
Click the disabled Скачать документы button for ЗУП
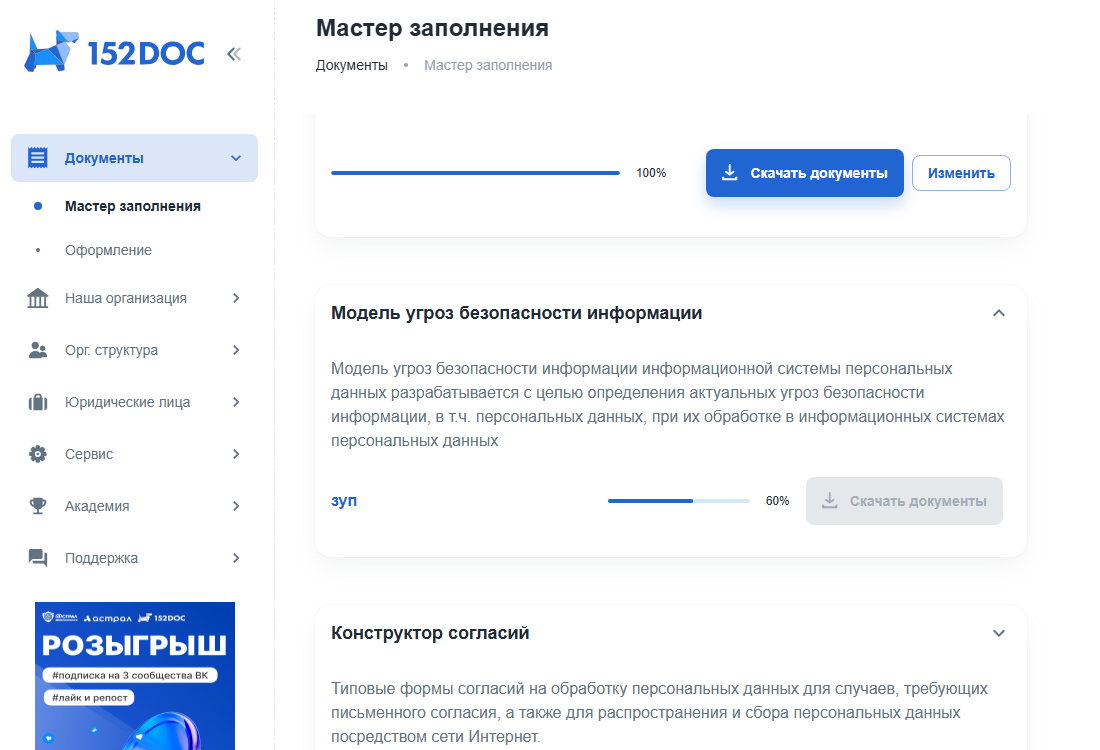point(904,501)
